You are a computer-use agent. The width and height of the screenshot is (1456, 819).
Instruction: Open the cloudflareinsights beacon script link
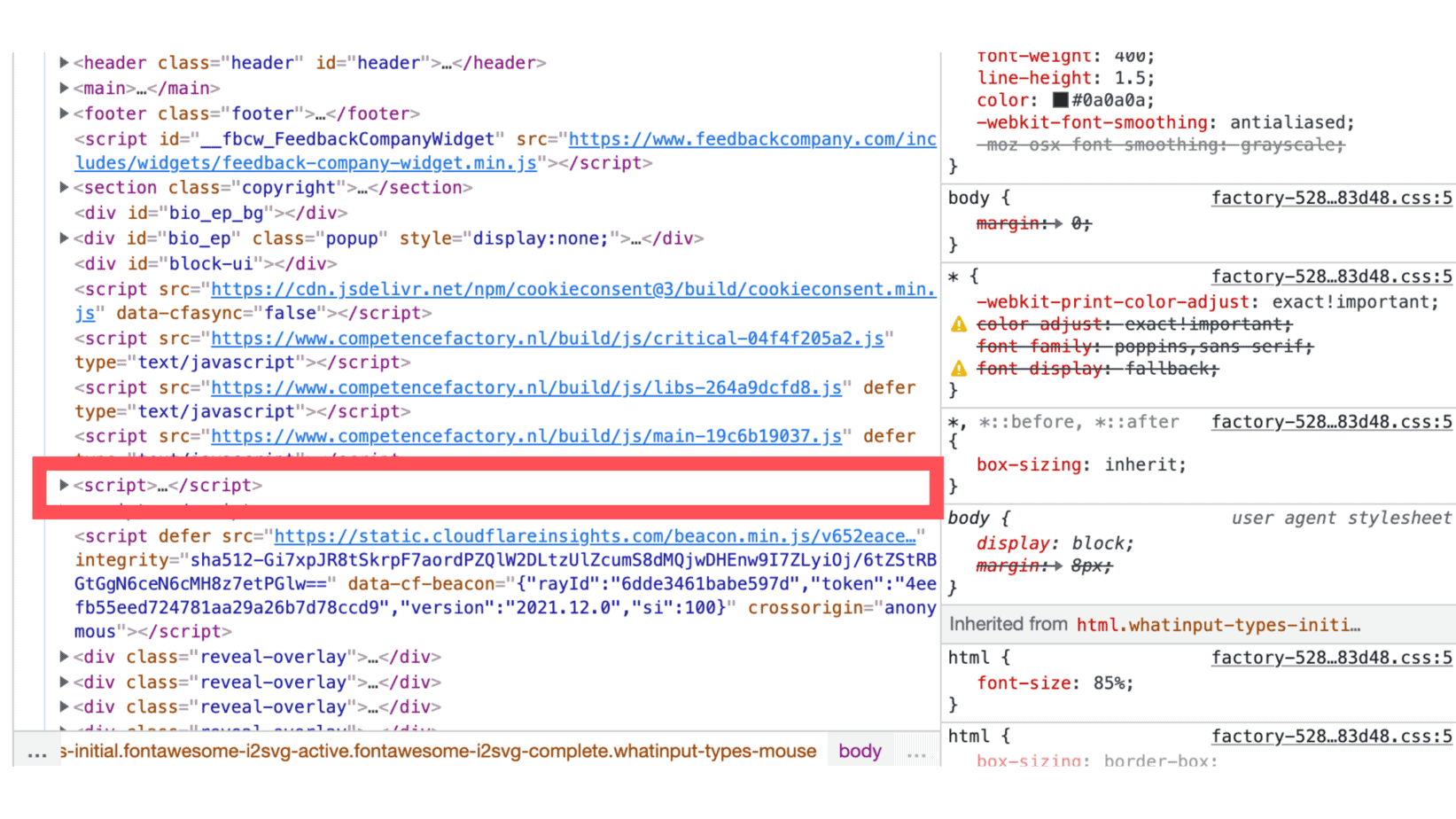point(594,536)
